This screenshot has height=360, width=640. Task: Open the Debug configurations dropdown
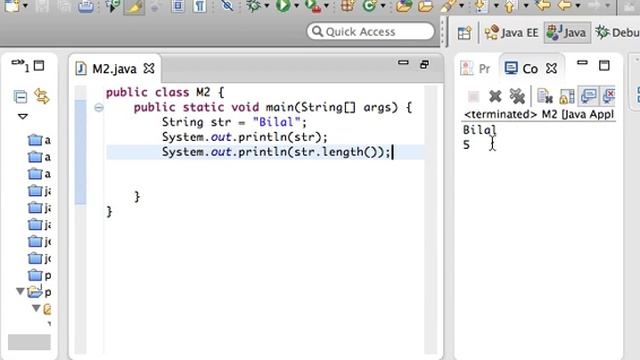coord(267,6)
